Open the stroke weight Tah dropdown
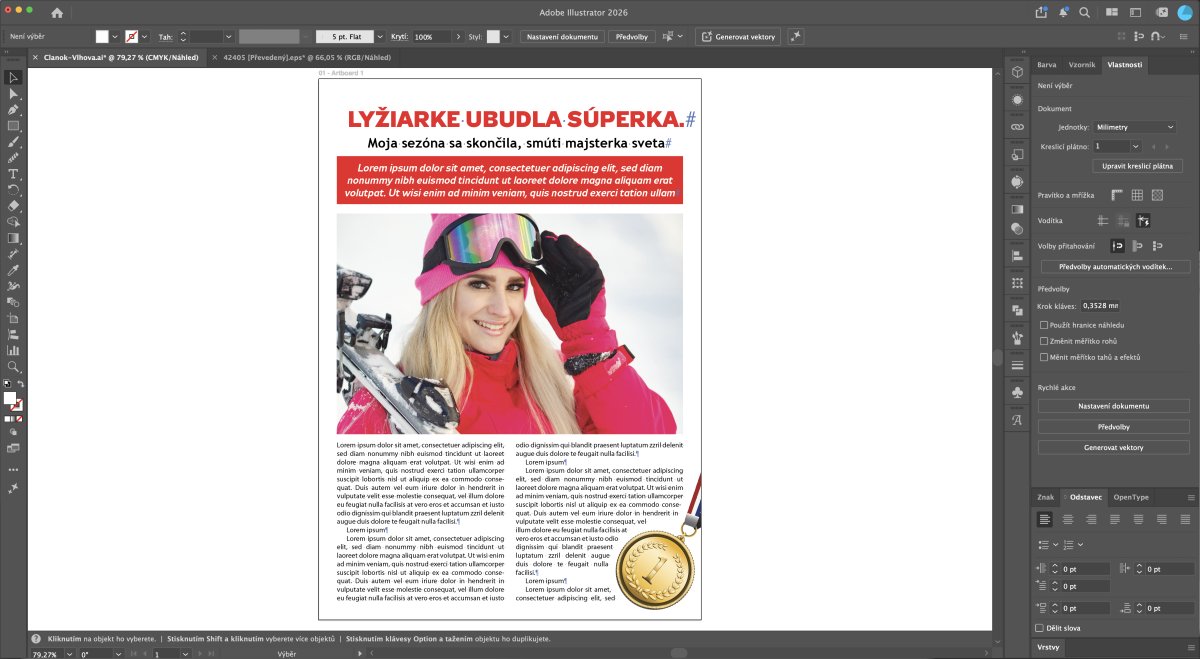Image resolution: width=1200 pixels, height=659 pixels. click(229, 36)
